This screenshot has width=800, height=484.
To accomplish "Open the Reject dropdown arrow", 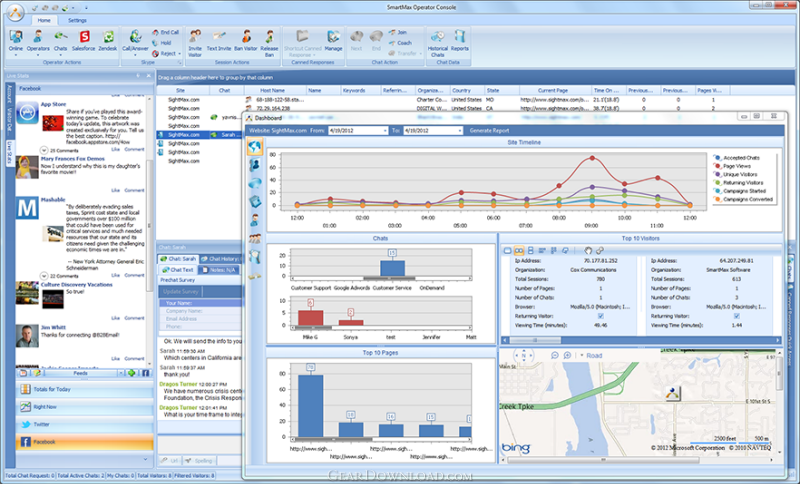I will tap(180, 54).
